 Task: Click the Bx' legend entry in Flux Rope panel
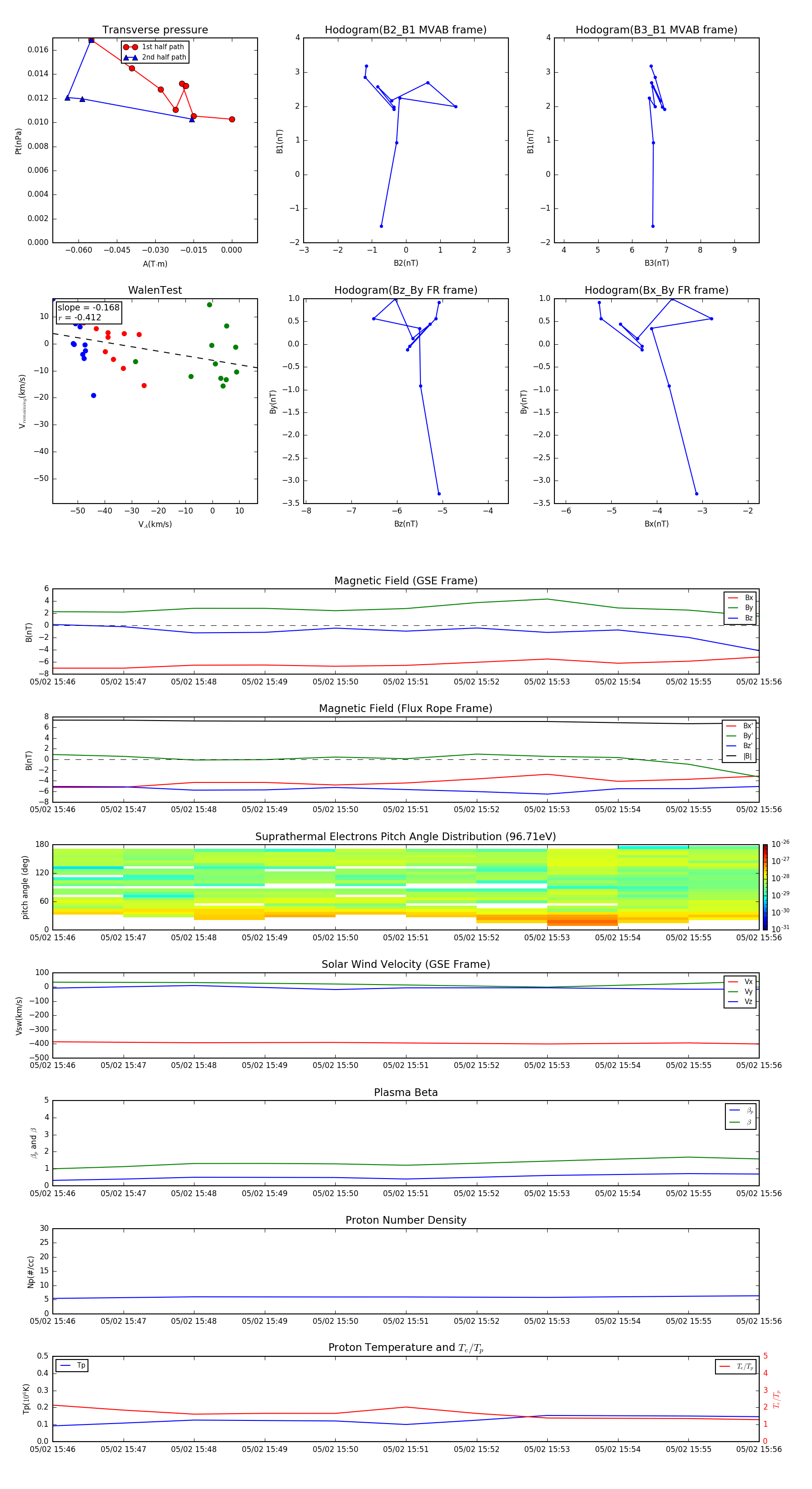(739, 726)
